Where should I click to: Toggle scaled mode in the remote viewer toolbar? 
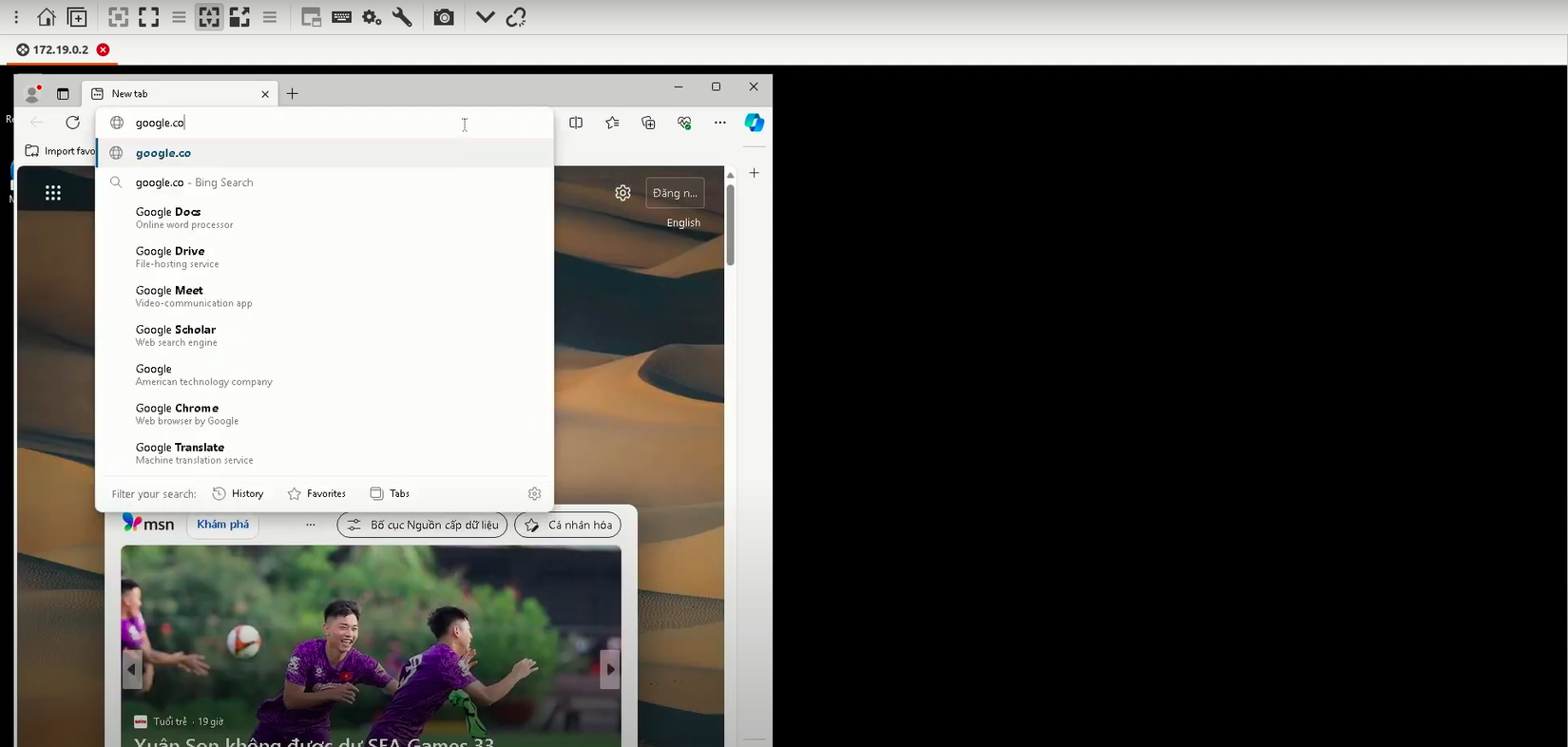tap(239, 17)
